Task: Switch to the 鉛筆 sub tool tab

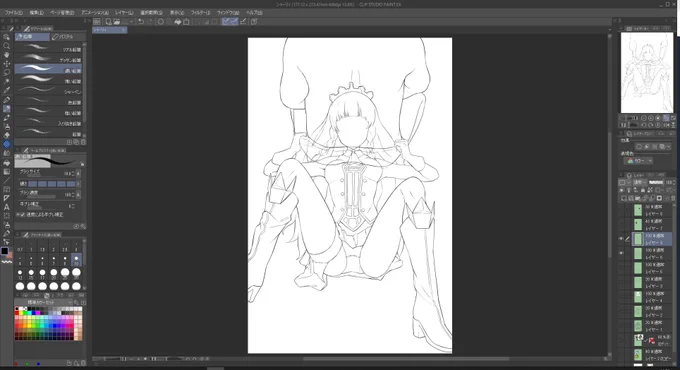Action: tap(32, 37)
